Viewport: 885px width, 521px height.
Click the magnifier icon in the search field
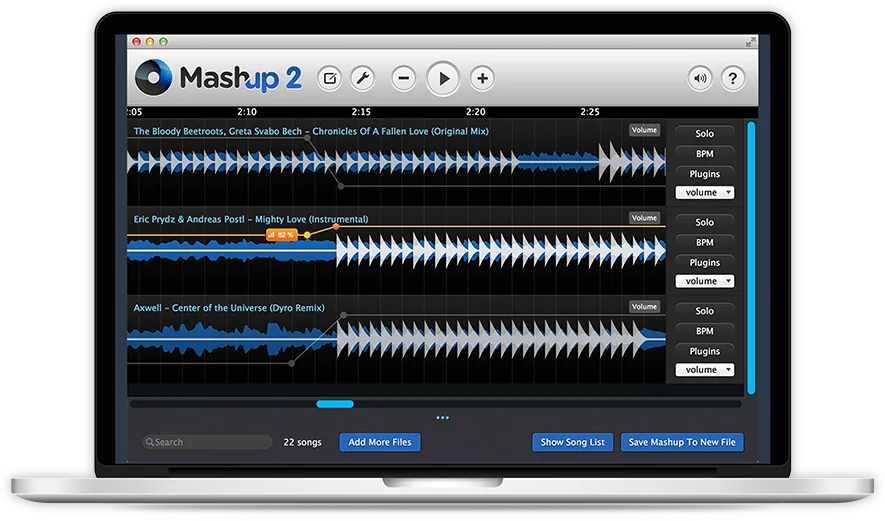click(x=150, y=442)
